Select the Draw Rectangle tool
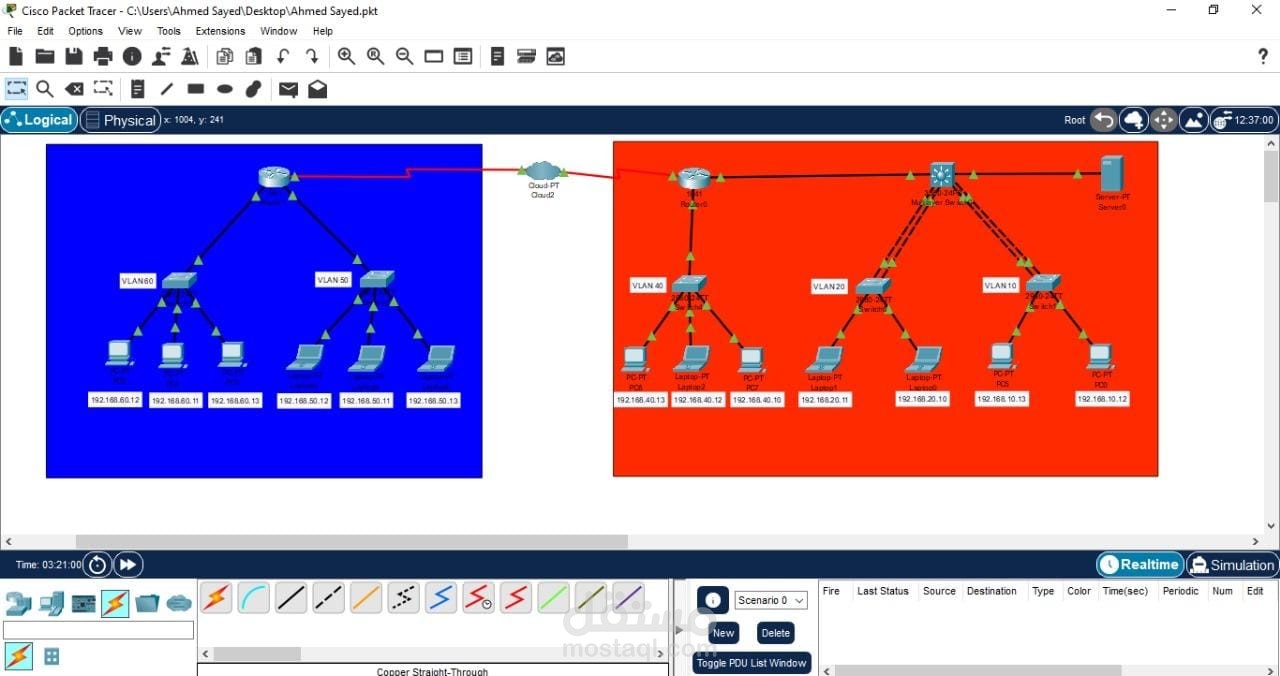1280x676 pixels. coord(196,89)
